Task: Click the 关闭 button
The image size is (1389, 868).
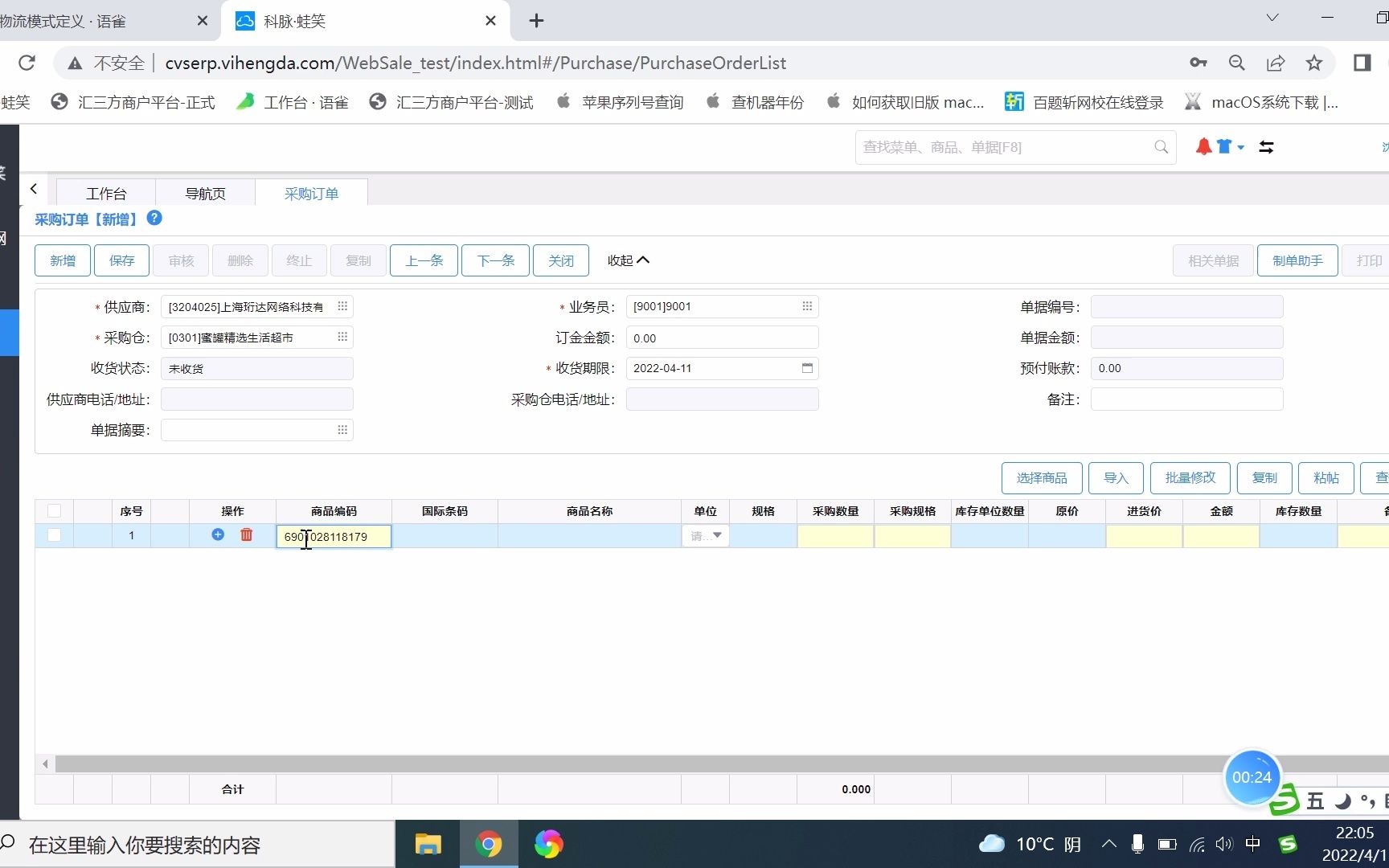Action: (x=561, y=260)
